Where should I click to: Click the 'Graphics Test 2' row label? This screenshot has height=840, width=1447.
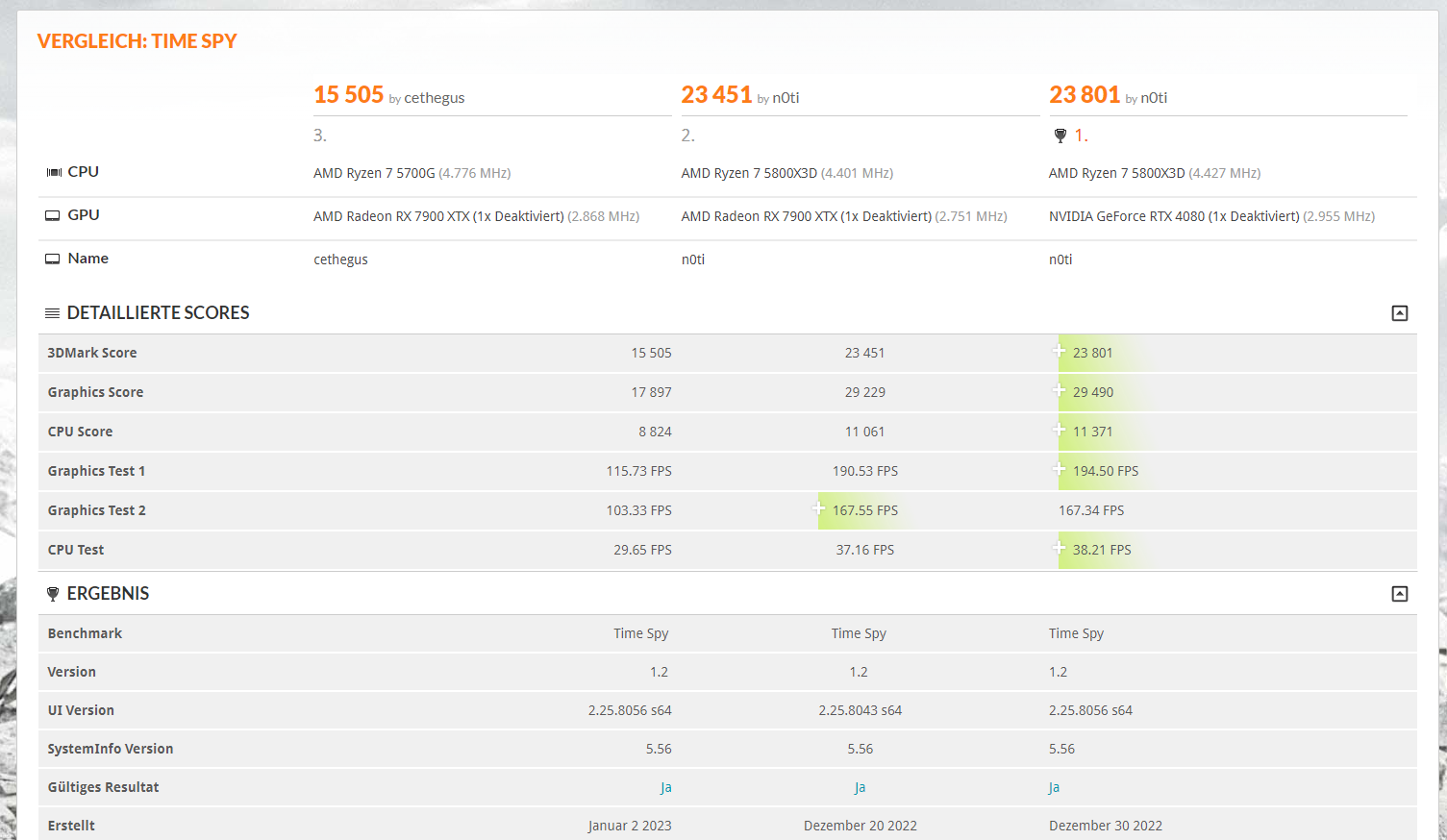97,510
